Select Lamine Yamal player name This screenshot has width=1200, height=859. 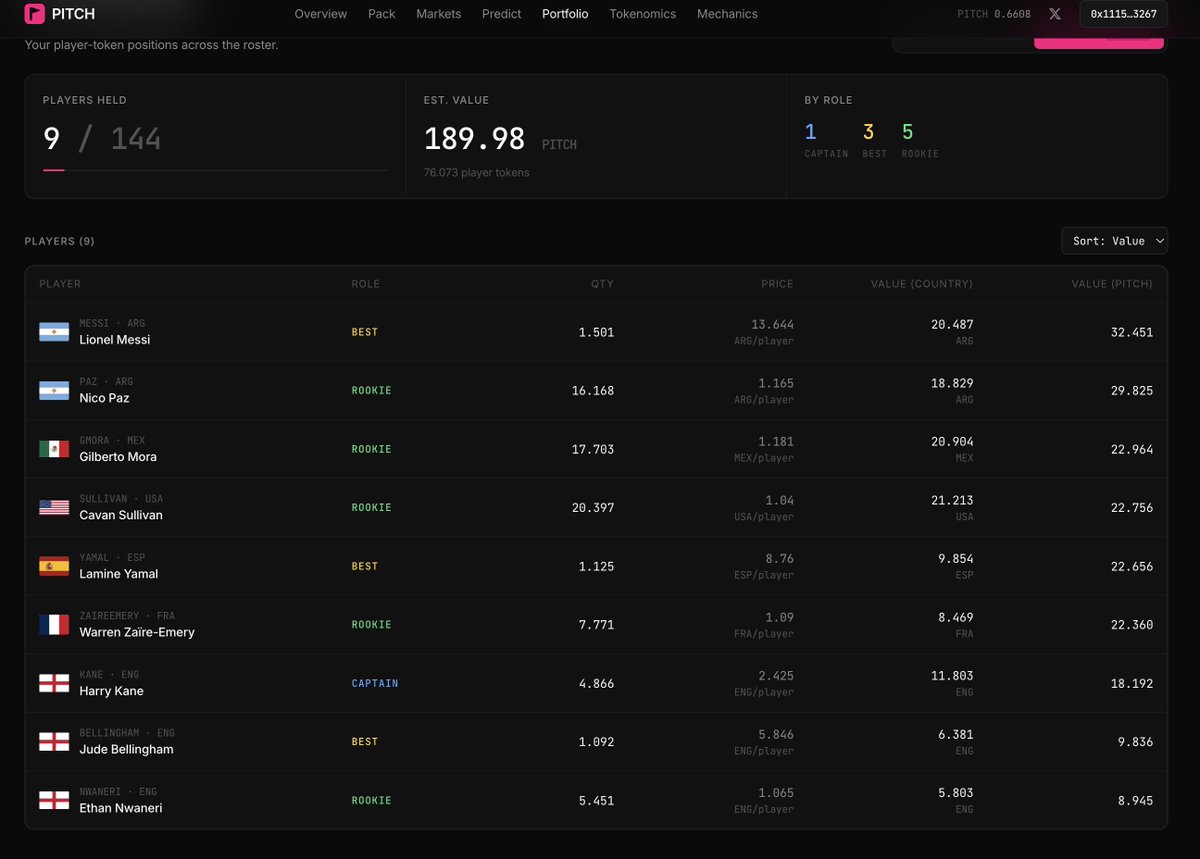pyautogui.click(x=119, y=574)
